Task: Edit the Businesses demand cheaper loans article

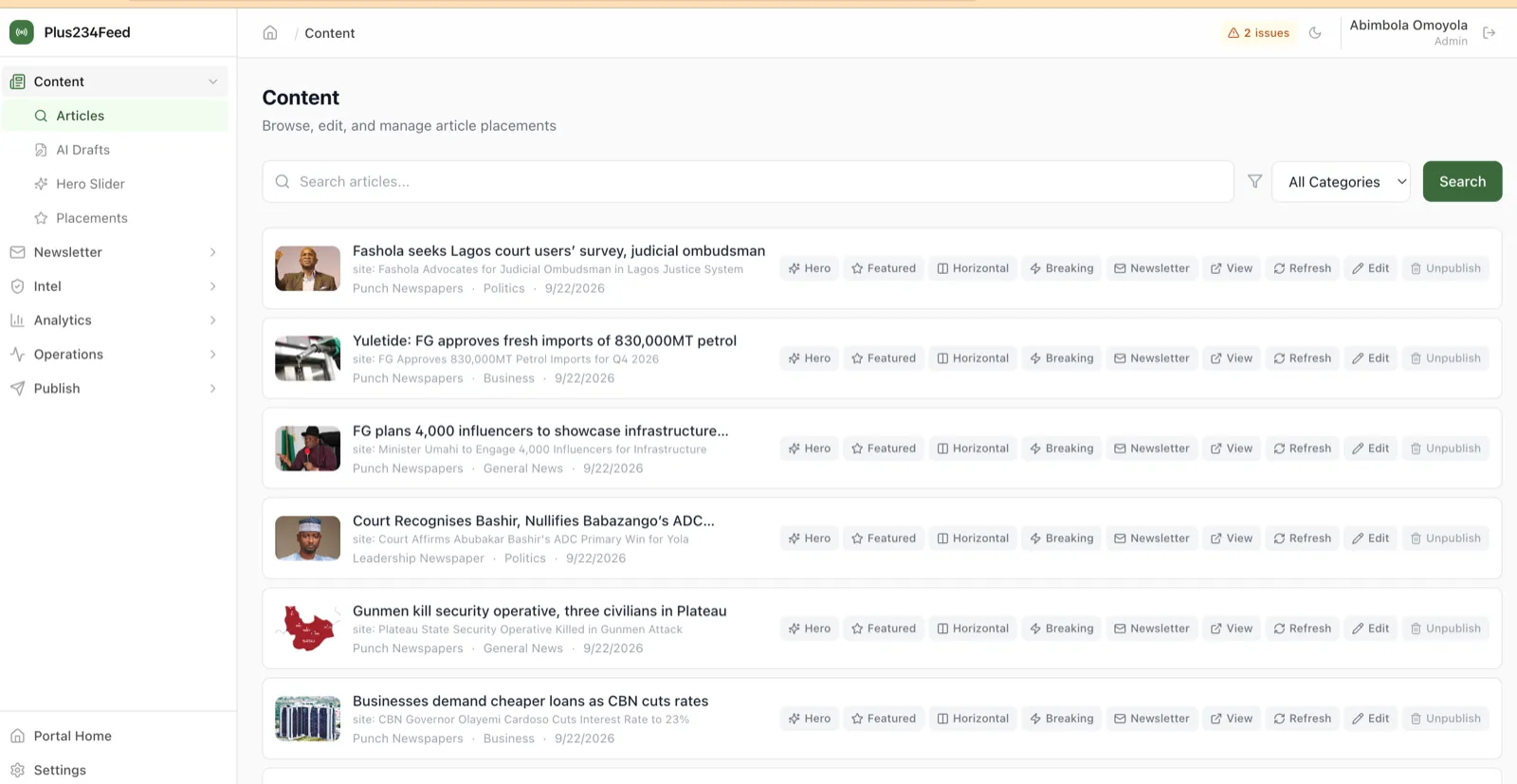Action: click(1371, 719)
